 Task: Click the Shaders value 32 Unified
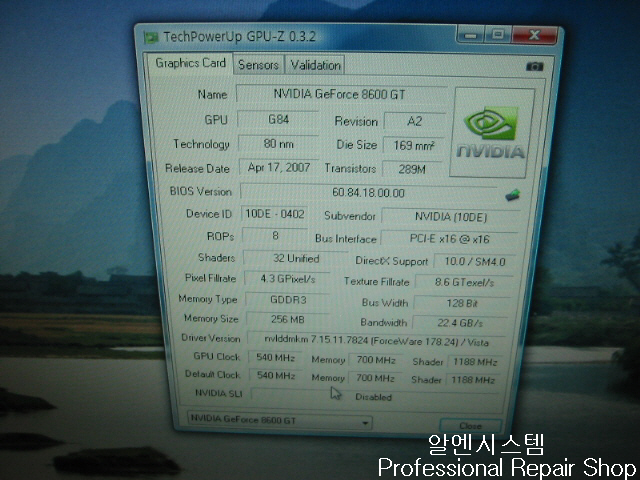(x=296, y=258)
